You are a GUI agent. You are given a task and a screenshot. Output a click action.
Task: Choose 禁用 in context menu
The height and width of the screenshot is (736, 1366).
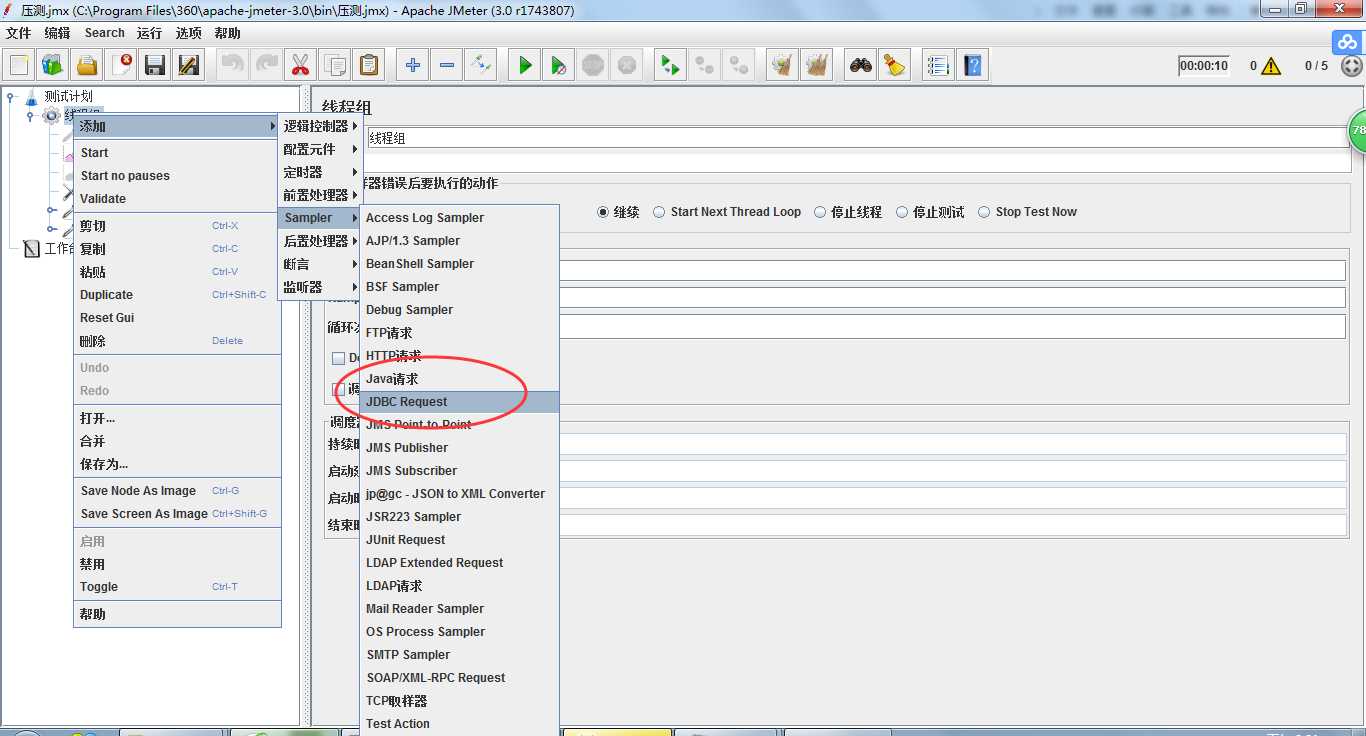click(177, 564)
